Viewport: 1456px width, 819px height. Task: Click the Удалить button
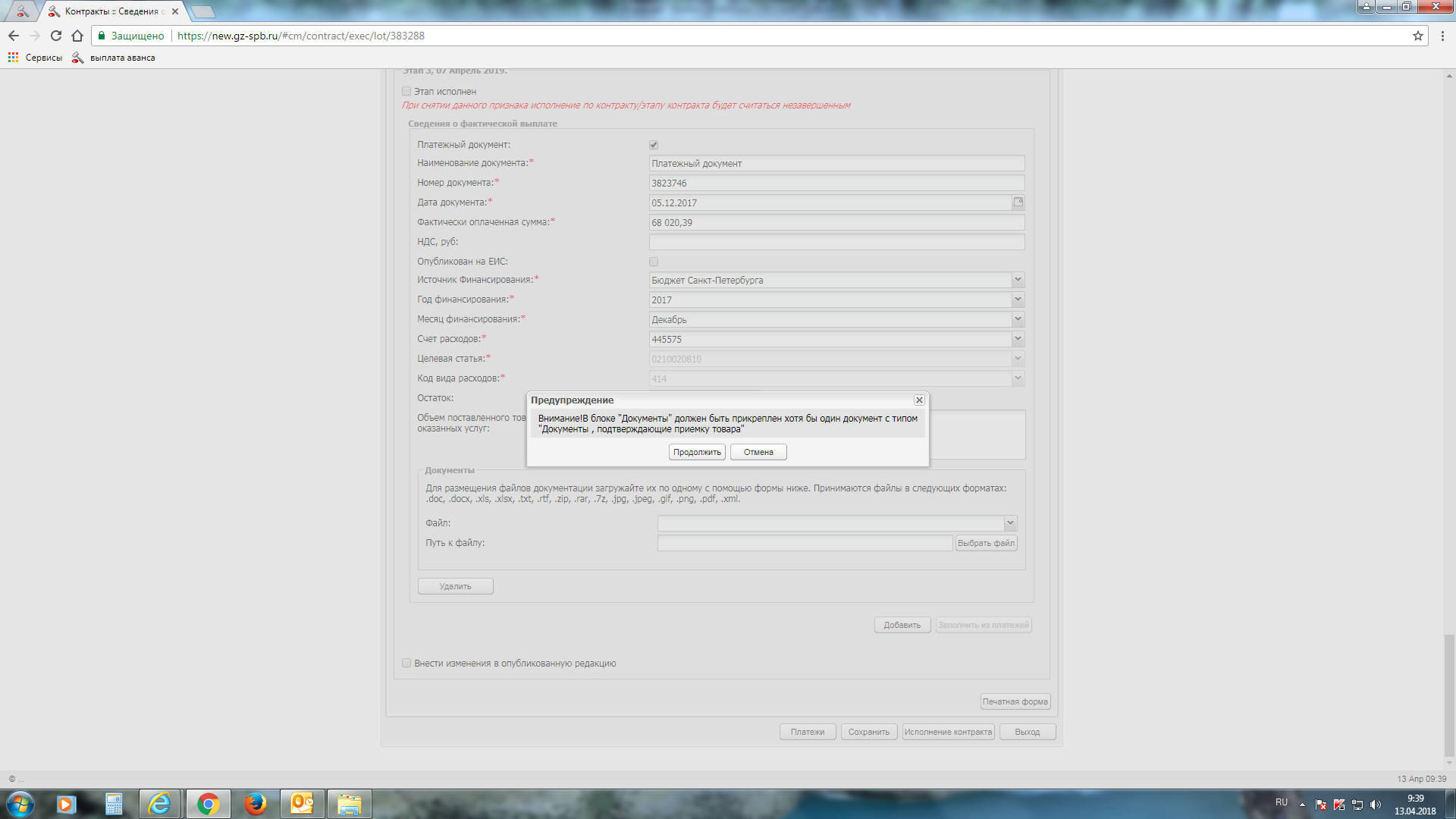click(x=455, y=586)
